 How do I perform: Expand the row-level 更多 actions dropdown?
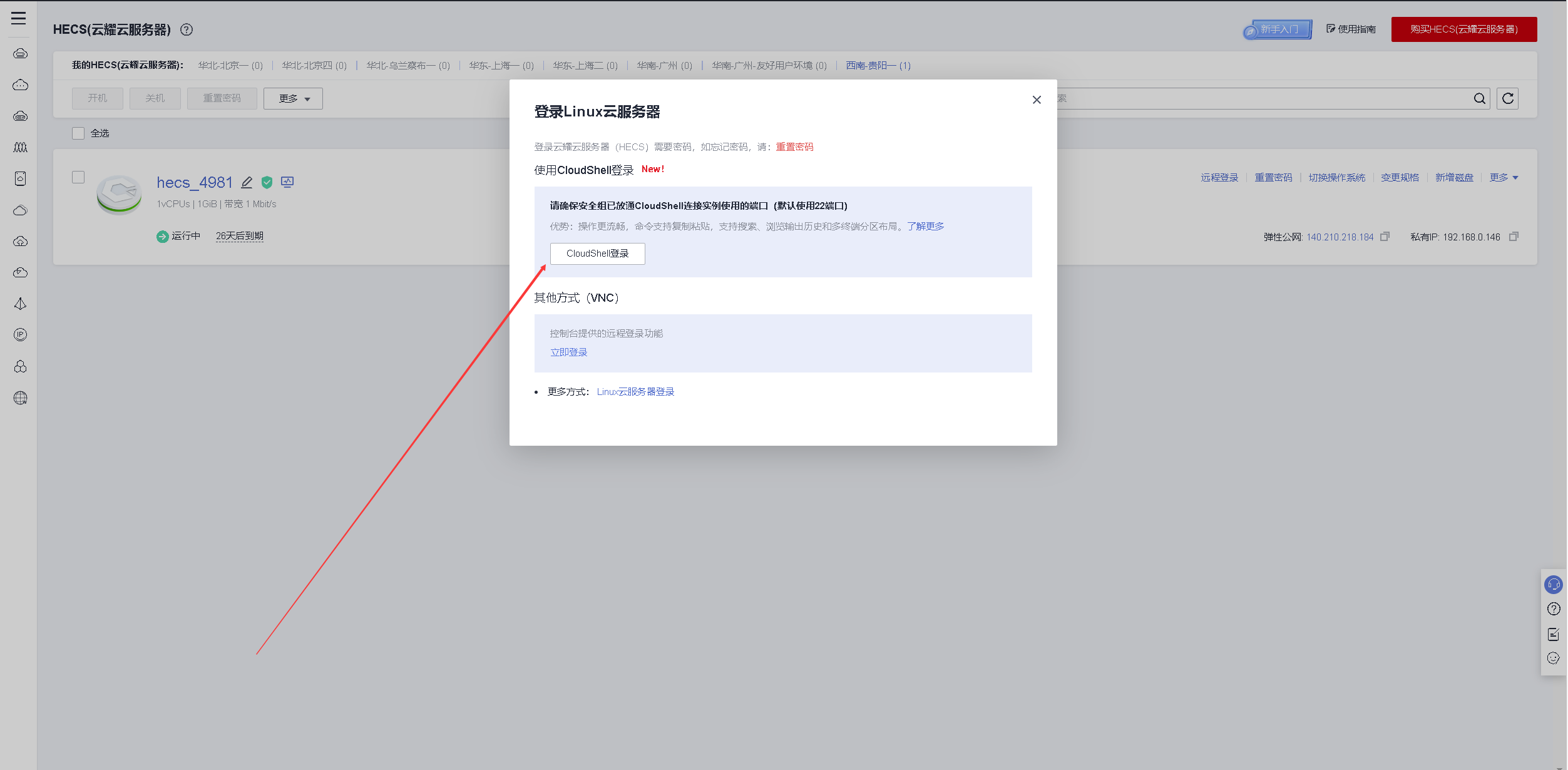click(1504, 178)
